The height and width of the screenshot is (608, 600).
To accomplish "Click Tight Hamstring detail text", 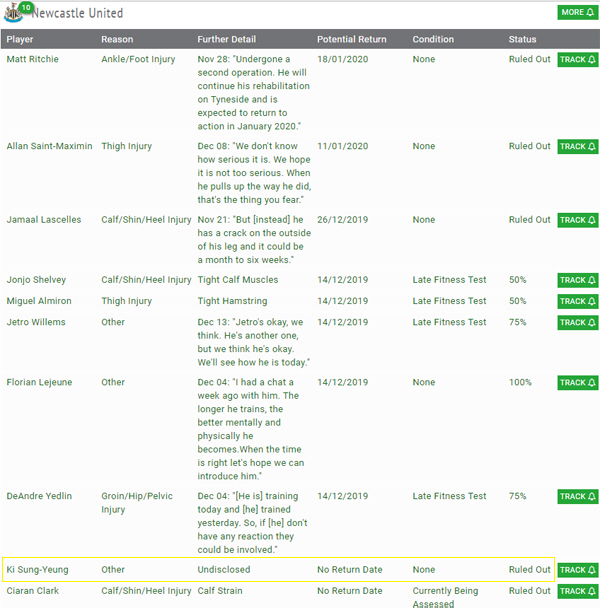I will [x=232, y=301].
